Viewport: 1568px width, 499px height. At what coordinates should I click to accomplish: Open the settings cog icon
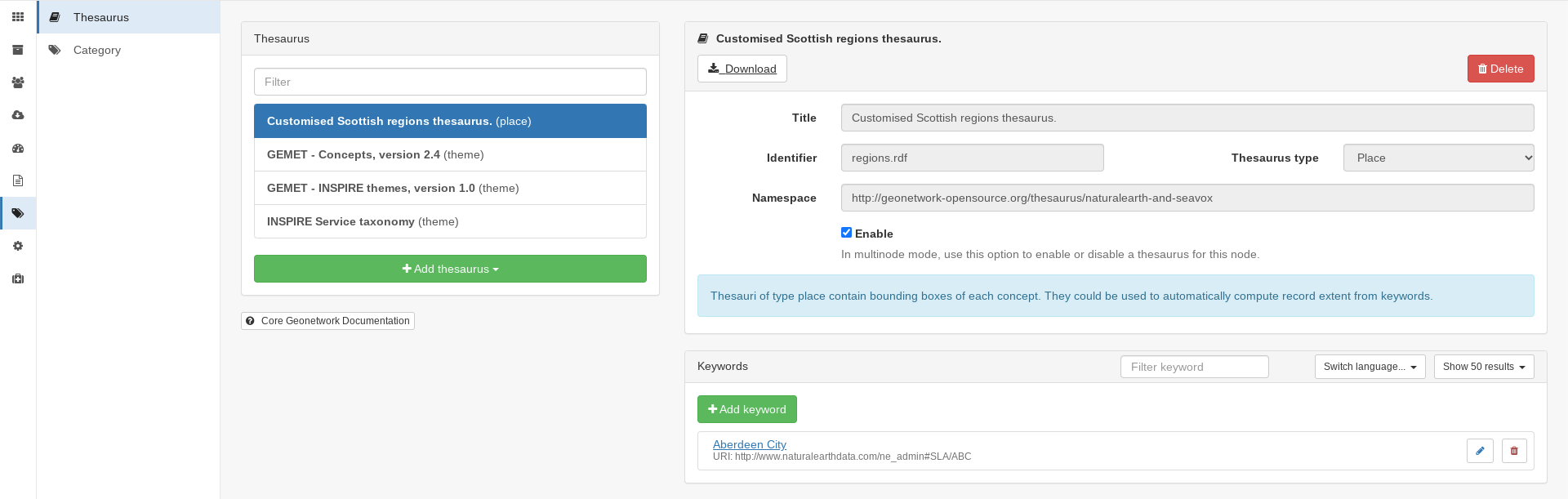click(18, 246)
